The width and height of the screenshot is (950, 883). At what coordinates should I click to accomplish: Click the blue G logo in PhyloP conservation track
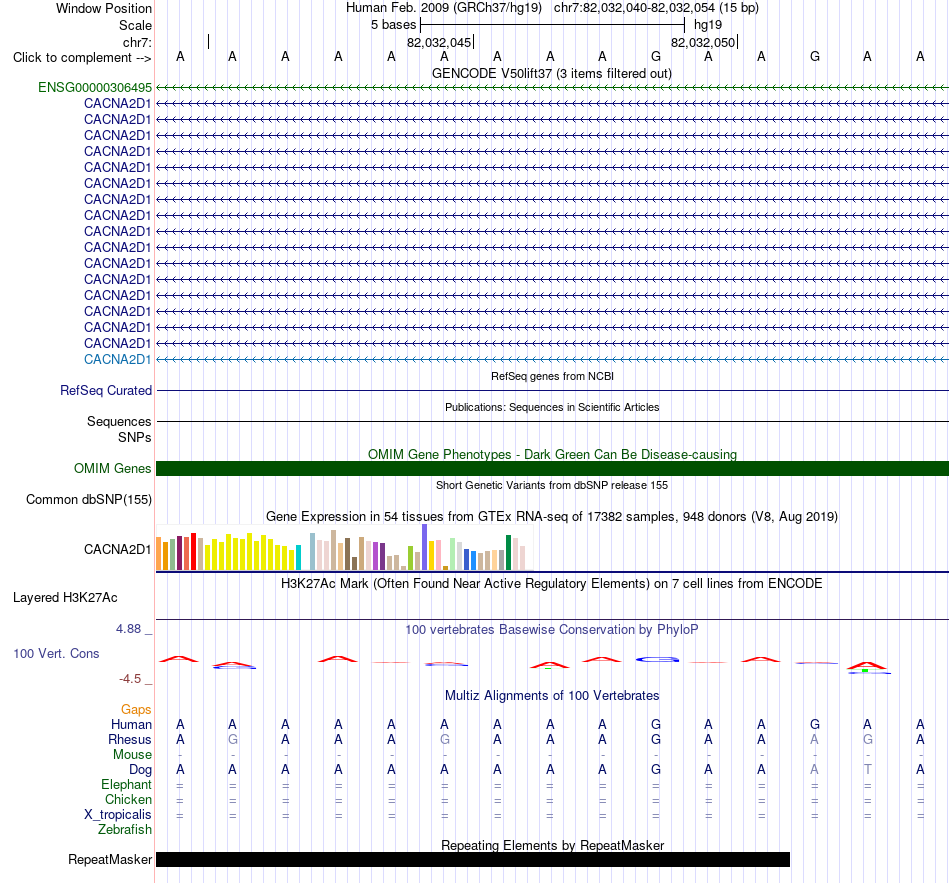[x=657, y=659]
